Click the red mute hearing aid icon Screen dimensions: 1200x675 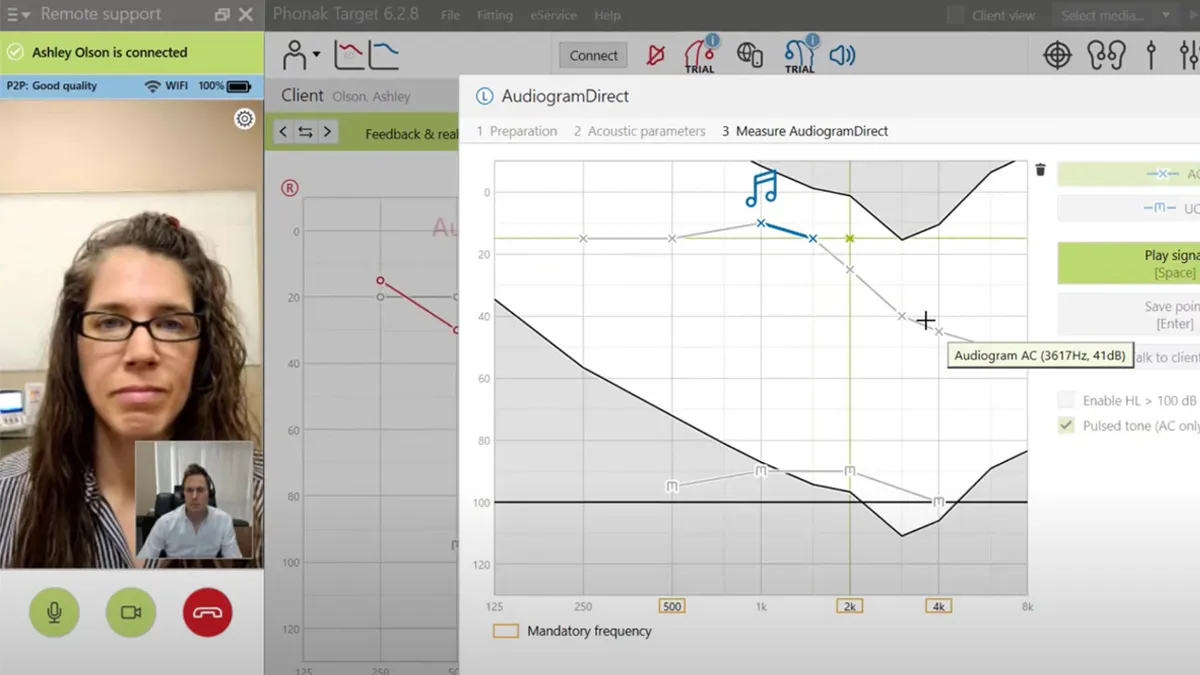point(656,55)
